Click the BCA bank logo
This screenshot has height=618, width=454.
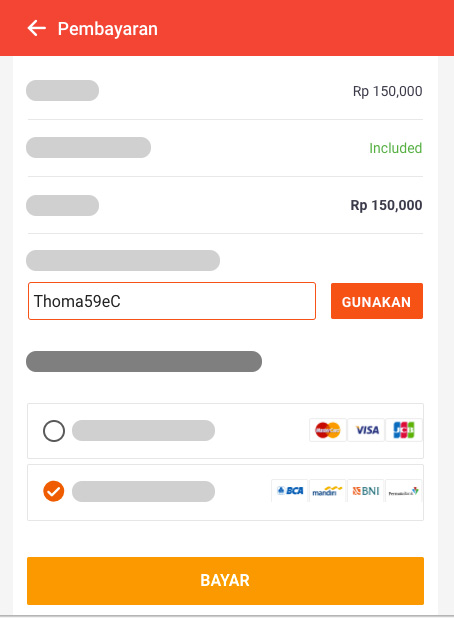pos(290,491)
